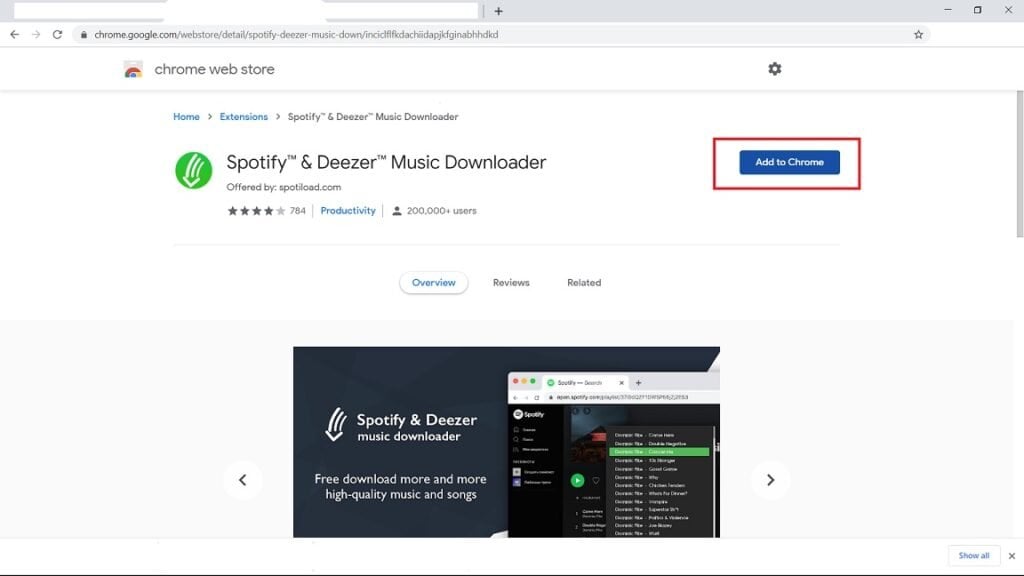Click the Chrome Web Store rainbow logo

(133, 69)
